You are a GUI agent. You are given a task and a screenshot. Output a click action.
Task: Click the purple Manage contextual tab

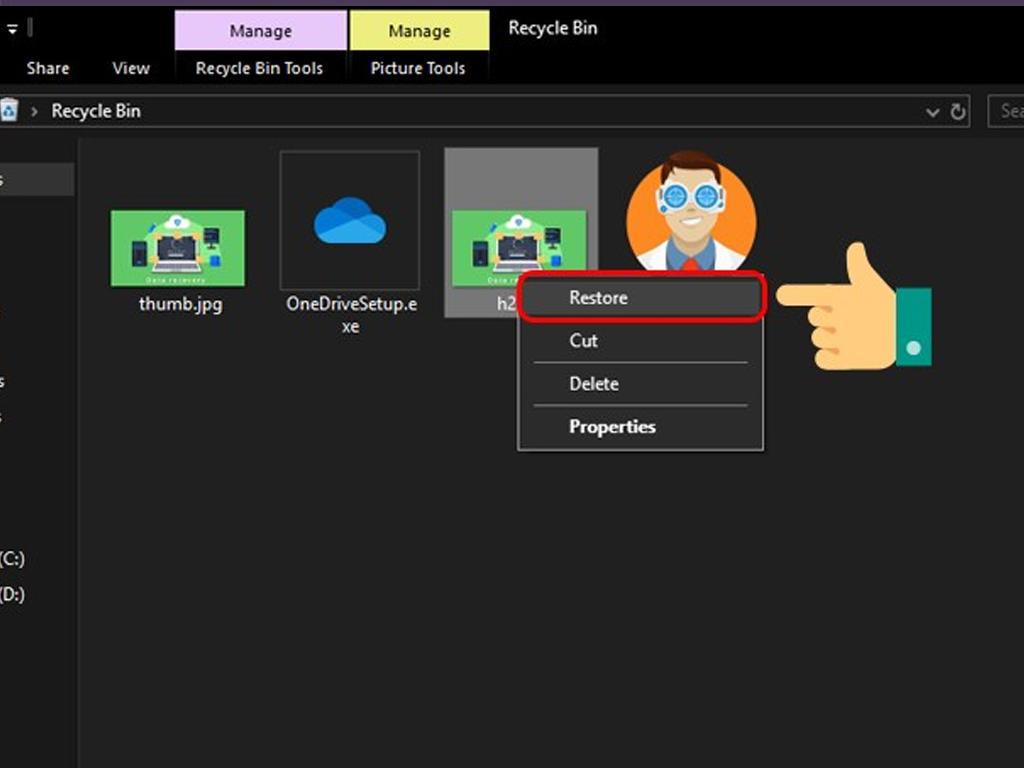coord(260,31)
